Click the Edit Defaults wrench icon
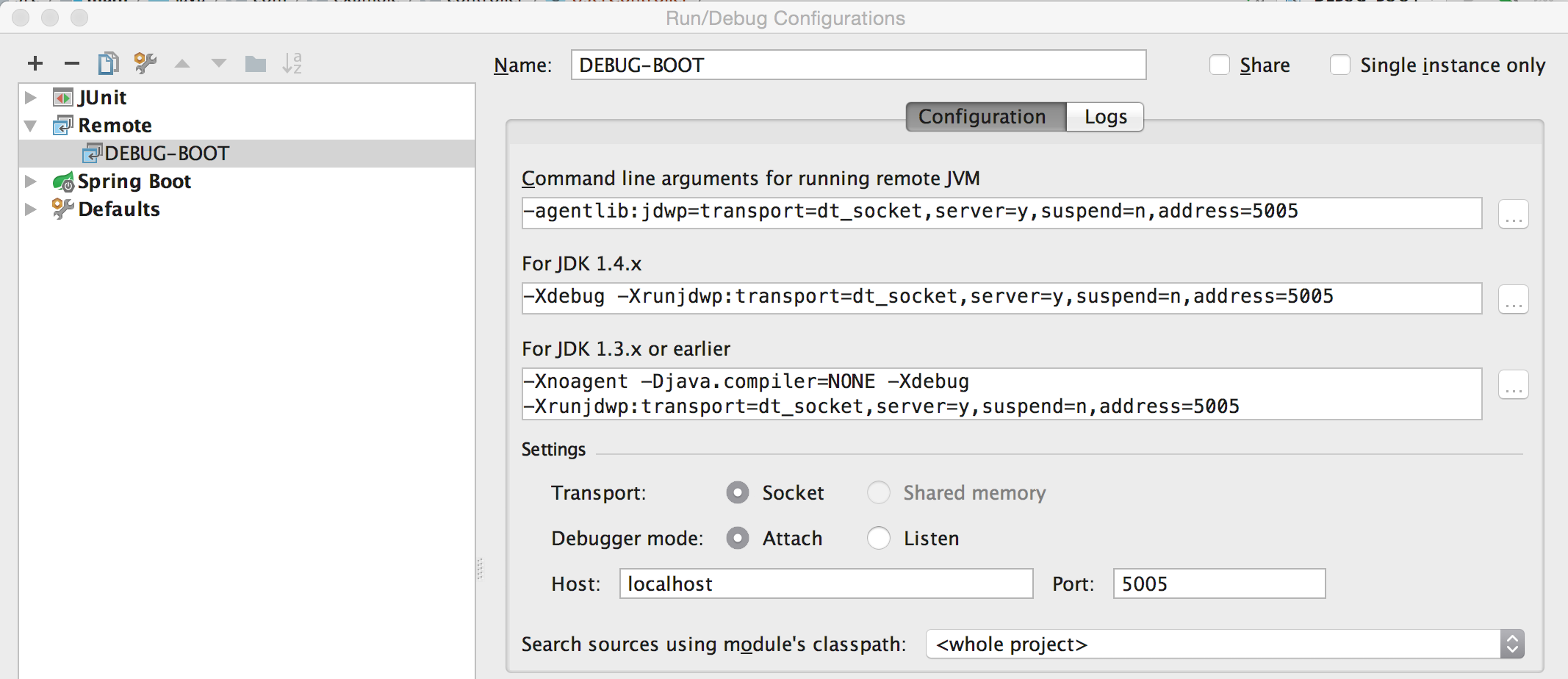Viewport: 1568px width, 679px height. (145, 64)
